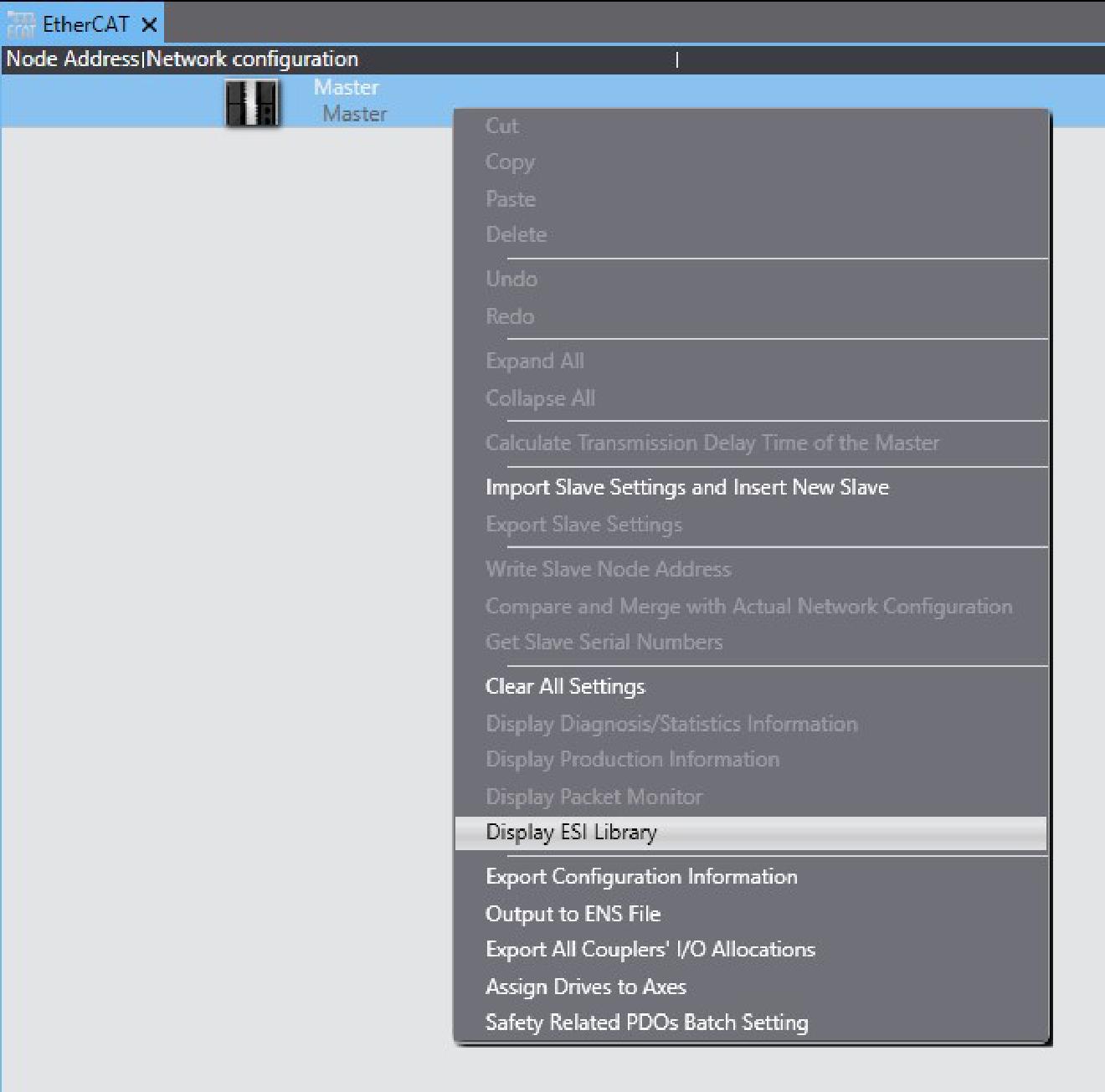Collapse all nodes via Collapse All
This screenshot has height=1092, width=1105.
click(539, 398)
